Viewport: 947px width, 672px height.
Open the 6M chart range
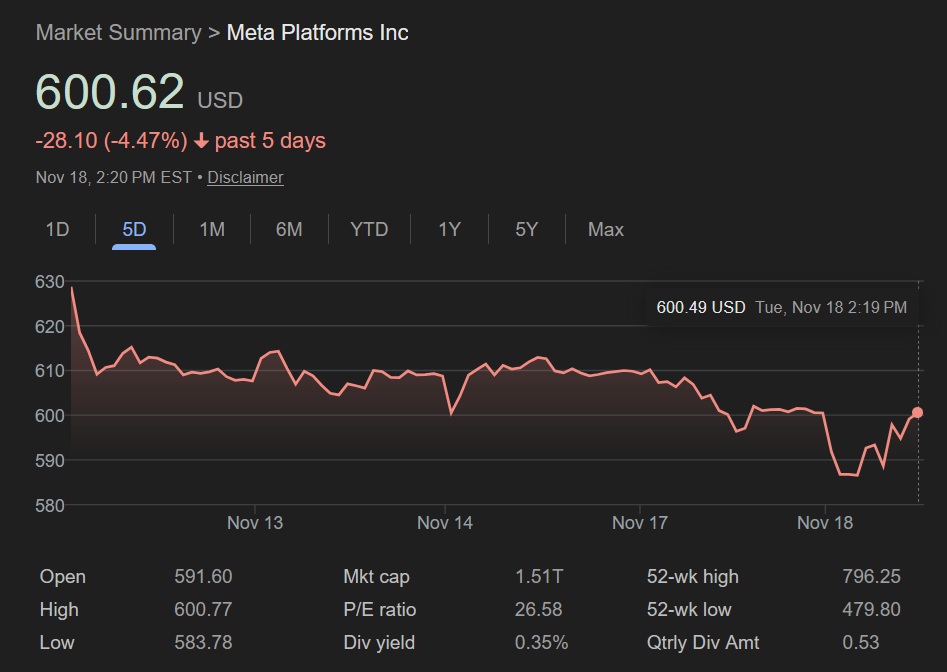pos(289,230)
